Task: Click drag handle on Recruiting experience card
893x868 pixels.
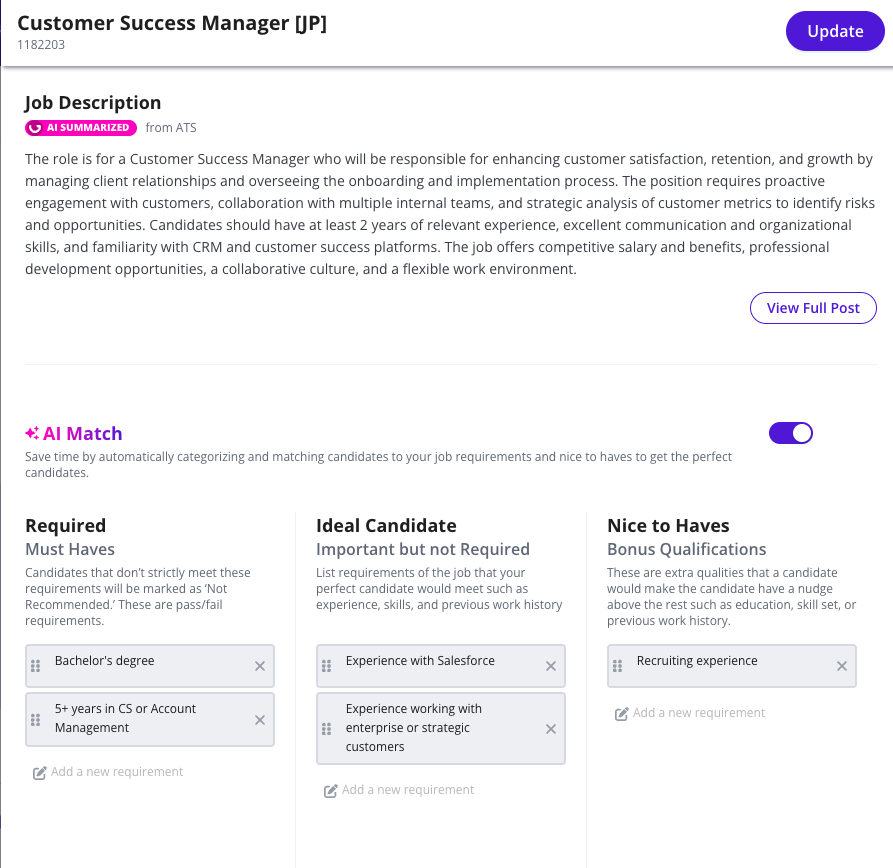Action: (x=618, y=666)
